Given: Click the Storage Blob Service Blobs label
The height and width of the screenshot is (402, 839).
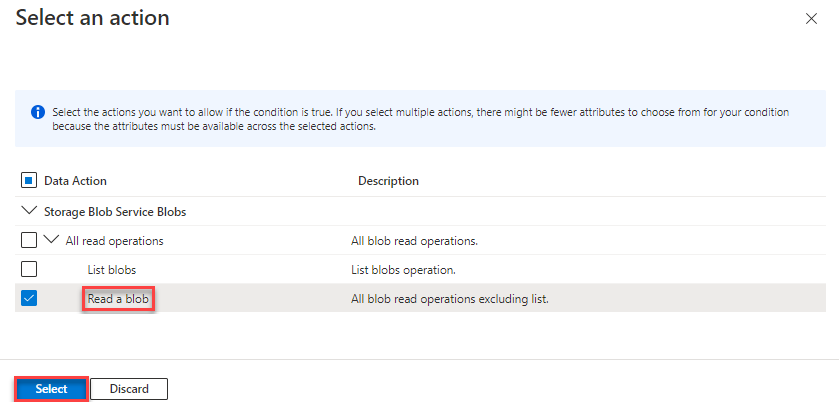Looking at the screenshot, I should [x=115, y=212].
